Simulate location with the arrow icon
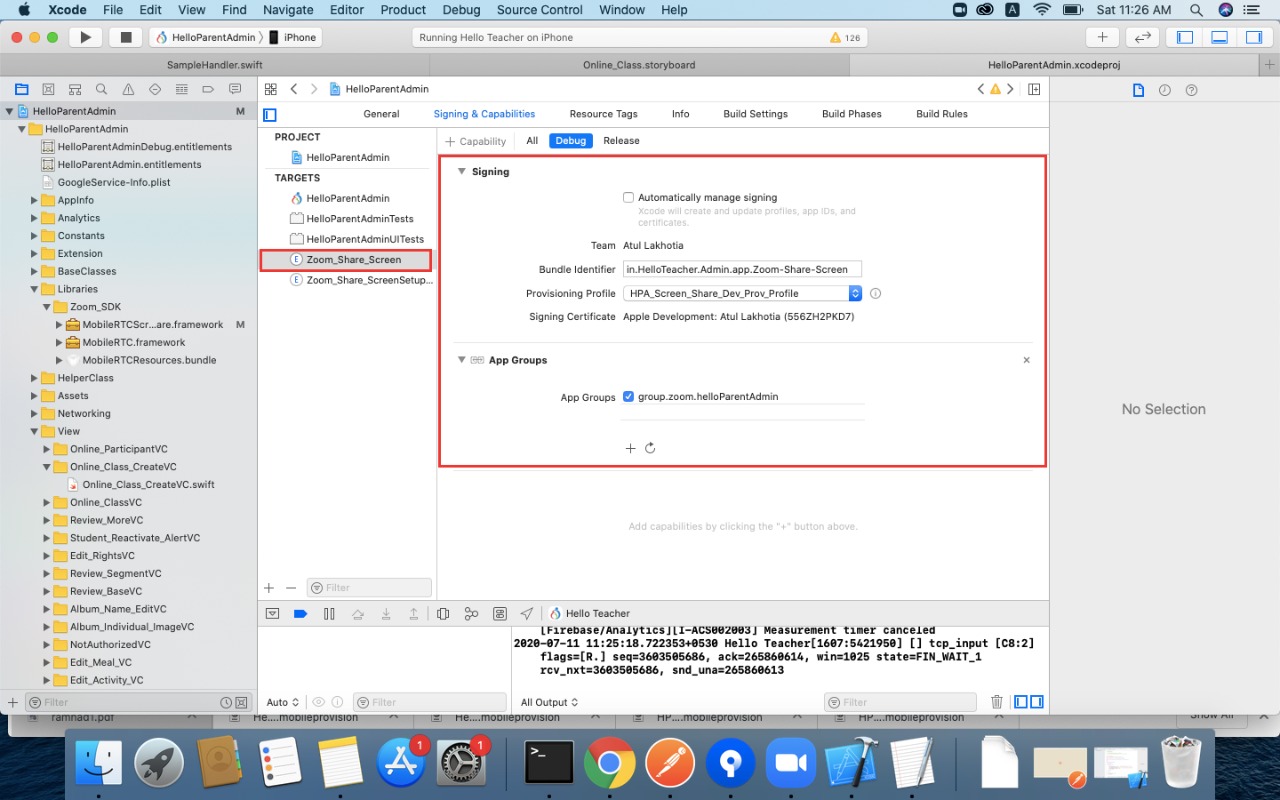The image size is (1280, 800). pyautogui.click(x=527, y=613)
